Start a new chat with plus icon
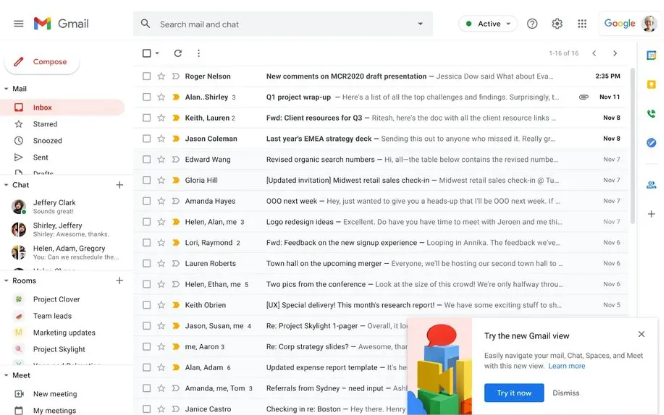This screenshot has width=664, height=415. [119, 185]
